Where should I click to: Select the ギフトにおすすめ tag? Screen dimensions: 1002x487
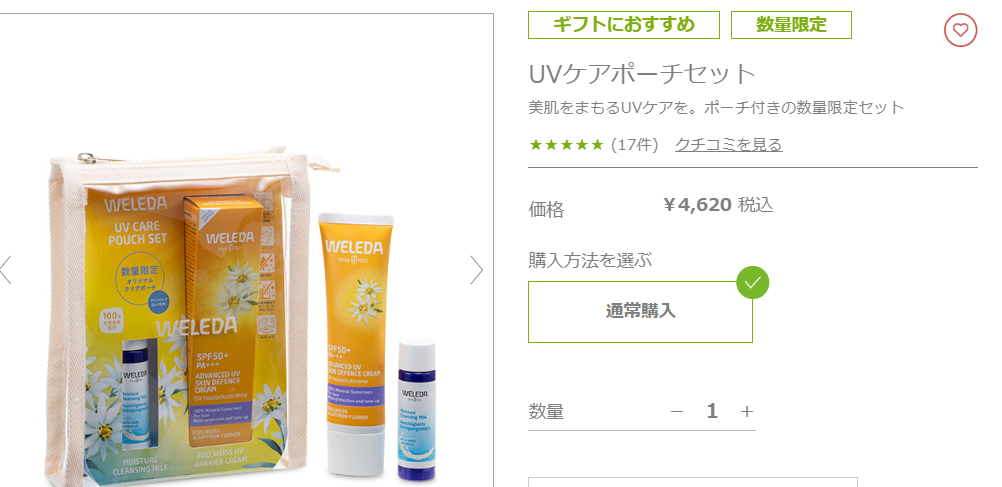(624, 25)
